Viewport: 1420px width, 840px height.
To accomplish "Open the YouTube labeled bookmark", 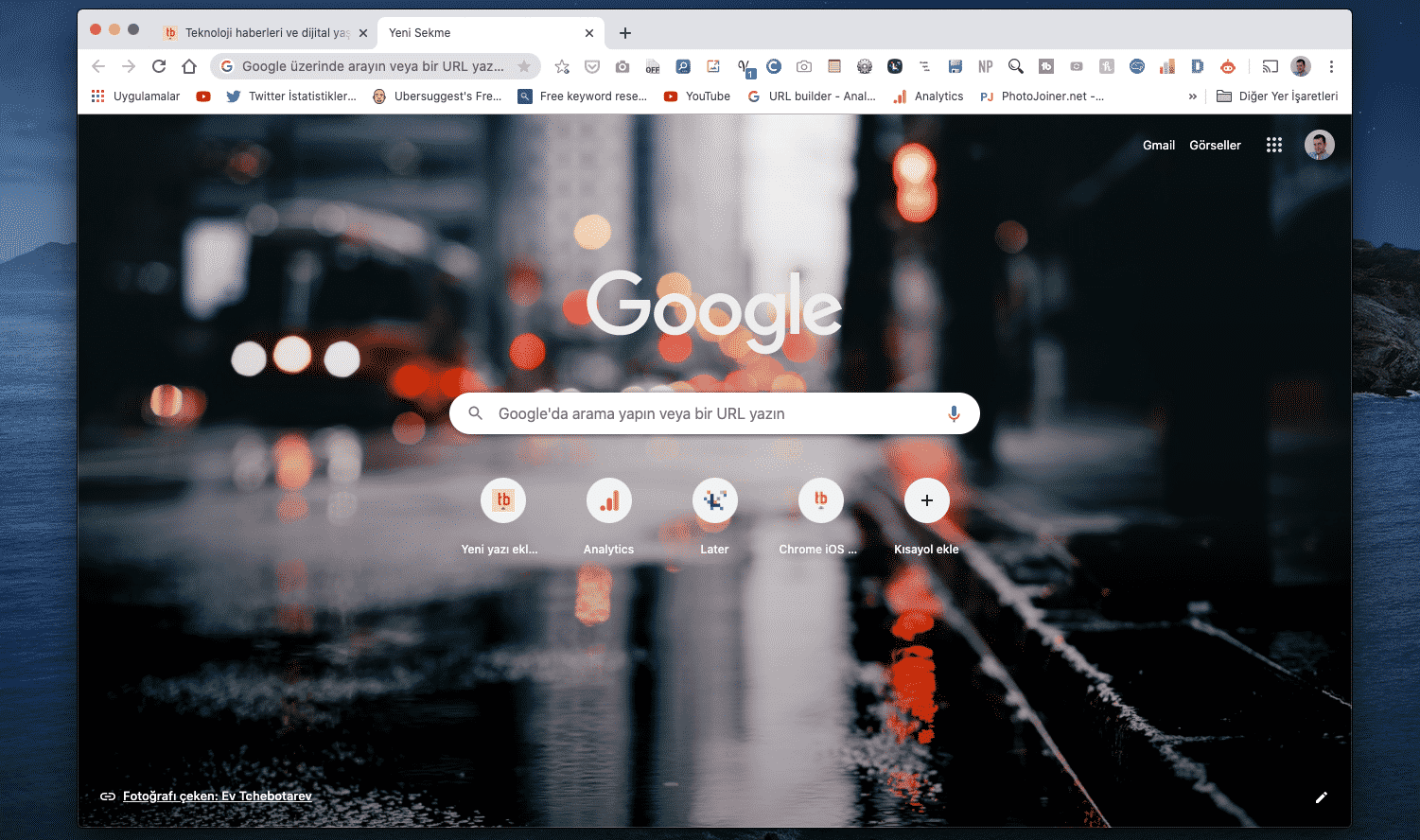I will [697, 96].
